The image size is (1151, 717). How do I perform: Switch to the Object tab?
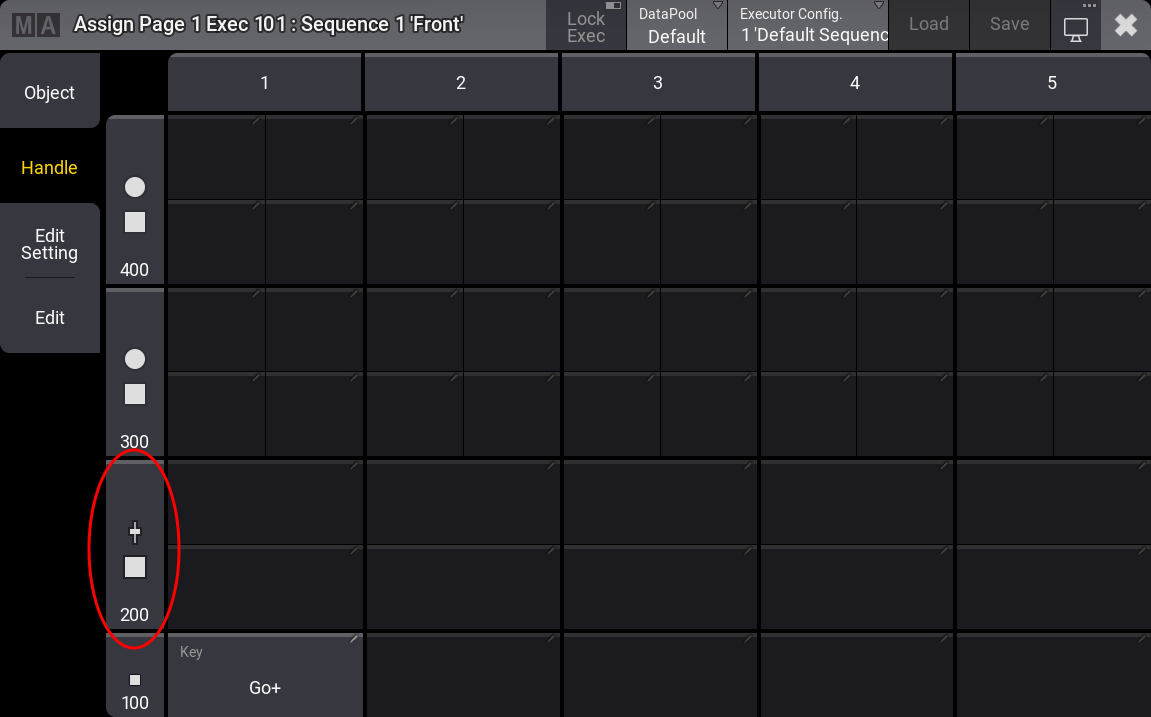coord(50,92)
